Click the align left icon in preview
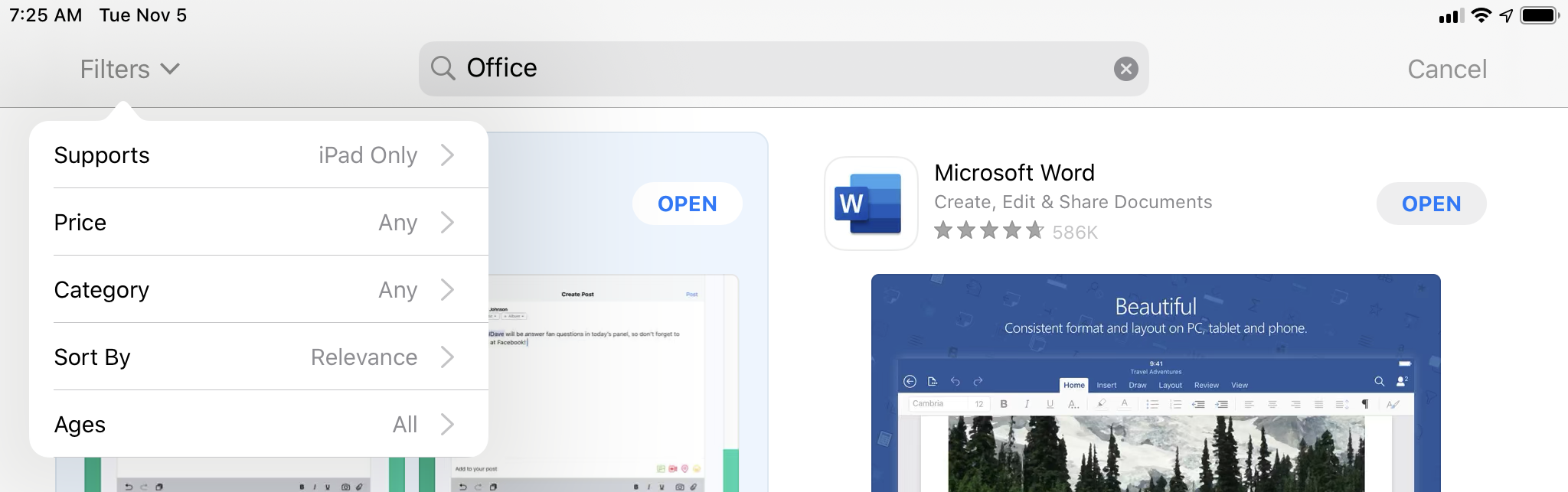Image resolution: width=1568 pixels, height=492 pixels. click(x=1249, y=404)
